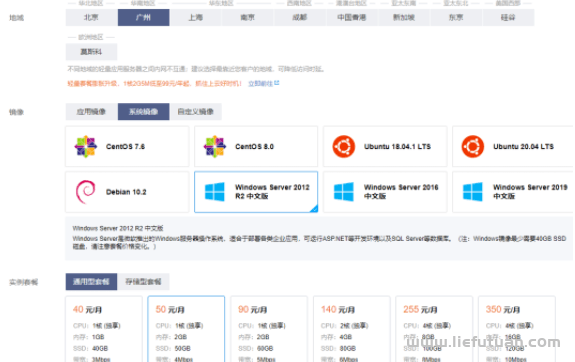
Task: Click the Ubuntu 18.04.1 LTS logo icon
Action: click(x=344, y=146)
